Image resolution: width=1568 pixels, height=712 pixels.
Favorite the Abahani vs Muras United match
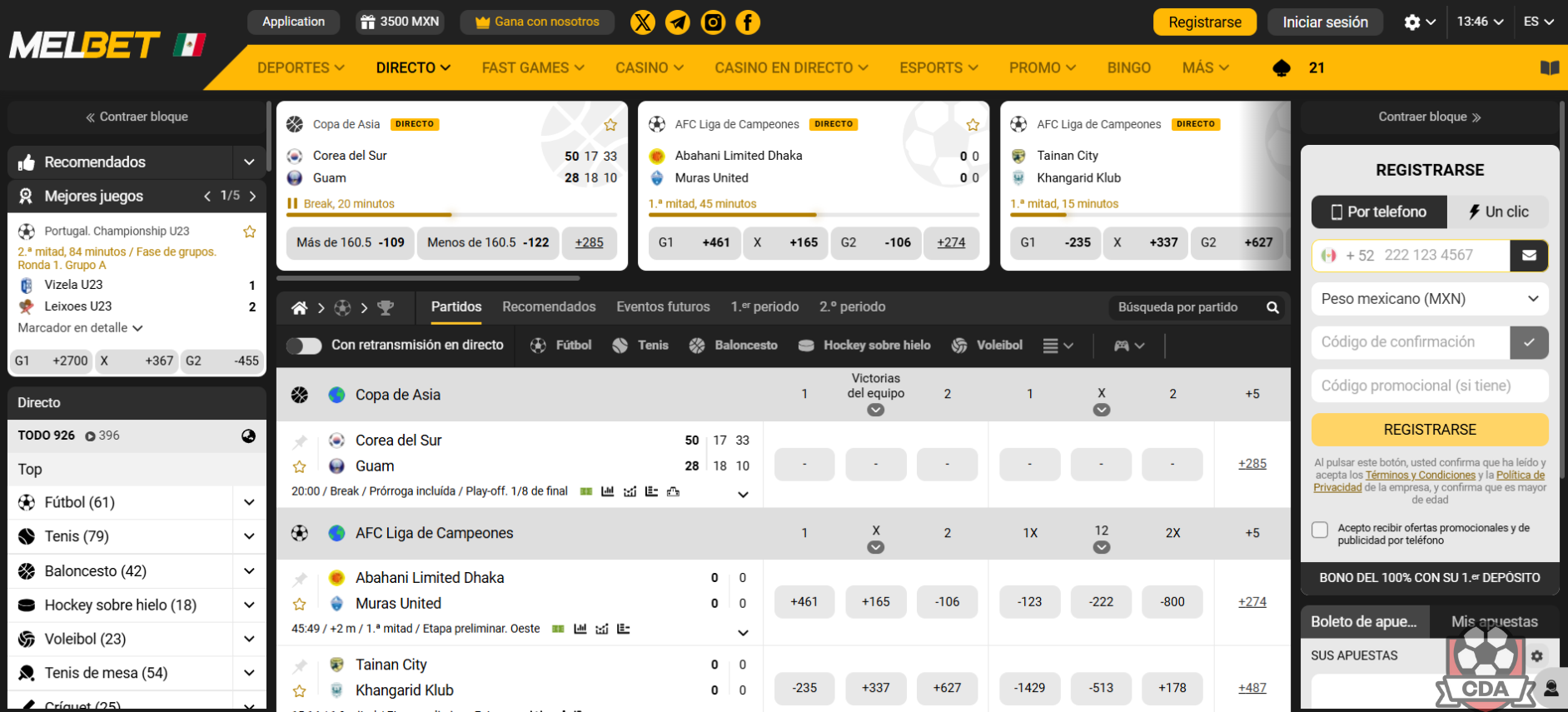[x=300, y=605]
